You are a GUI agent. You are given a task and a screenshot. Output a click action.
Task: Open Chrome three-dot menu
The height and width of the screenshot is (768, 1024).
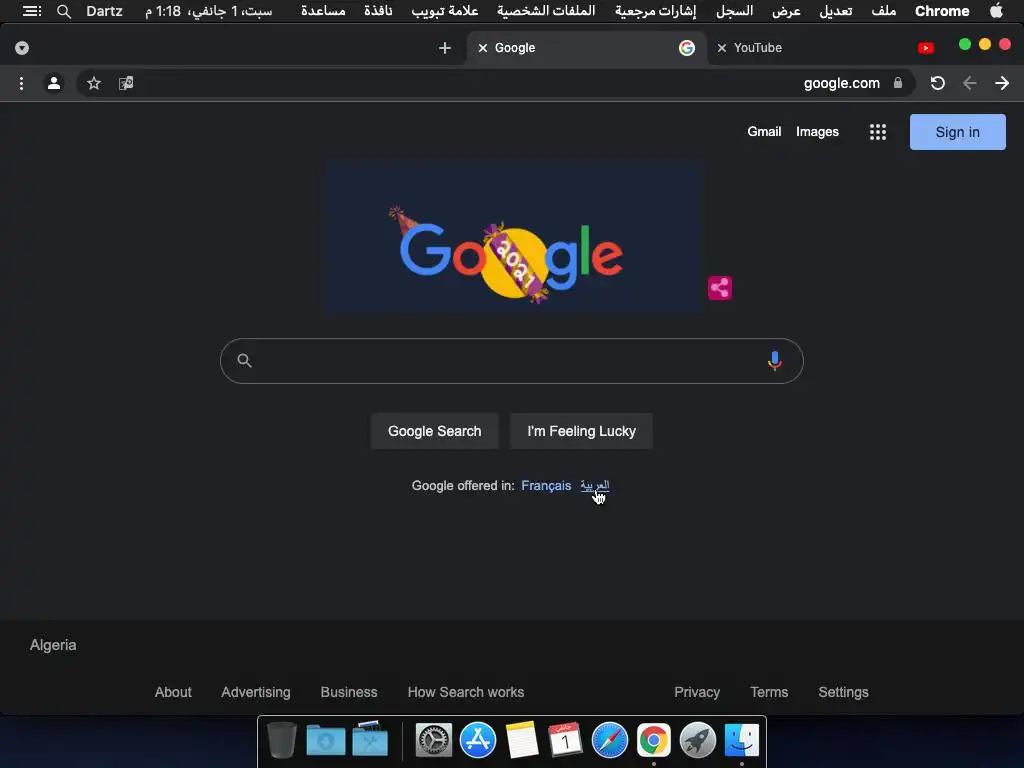point(22,83)
